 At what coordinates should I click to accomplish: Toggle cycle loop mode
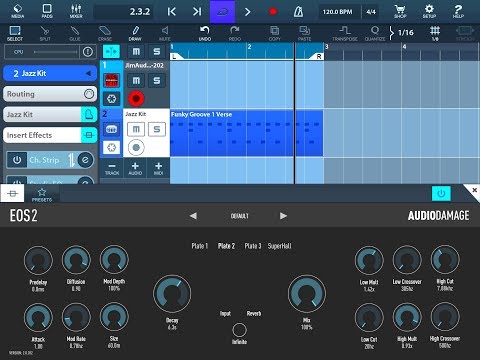tap(222, 12)
